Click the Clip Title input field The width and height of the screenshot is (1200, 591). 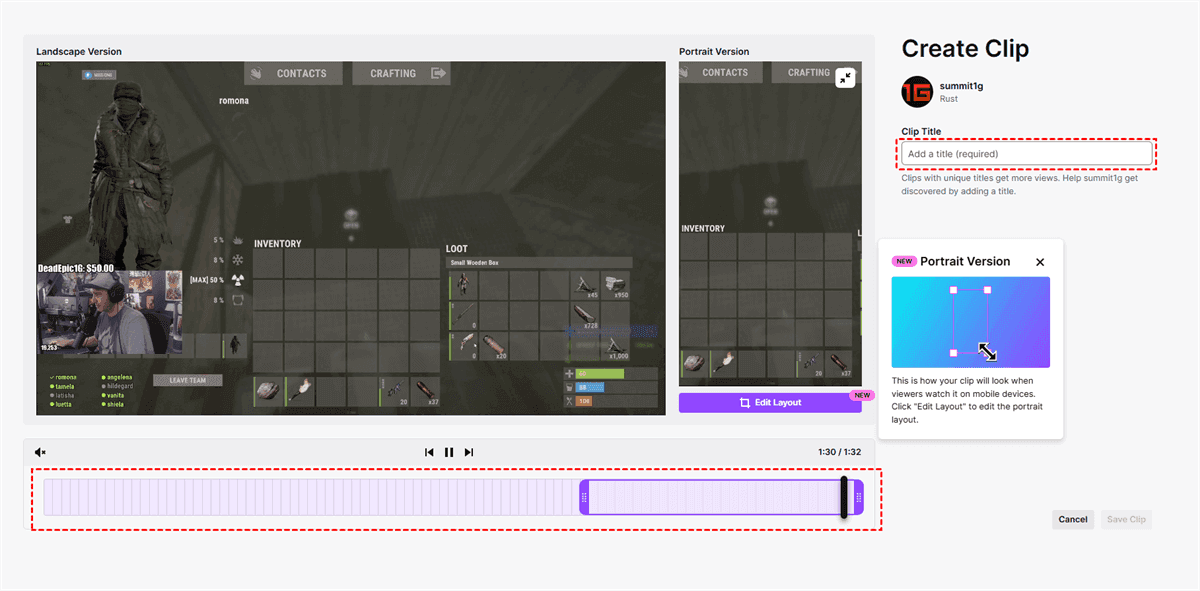click(1026, 154)
